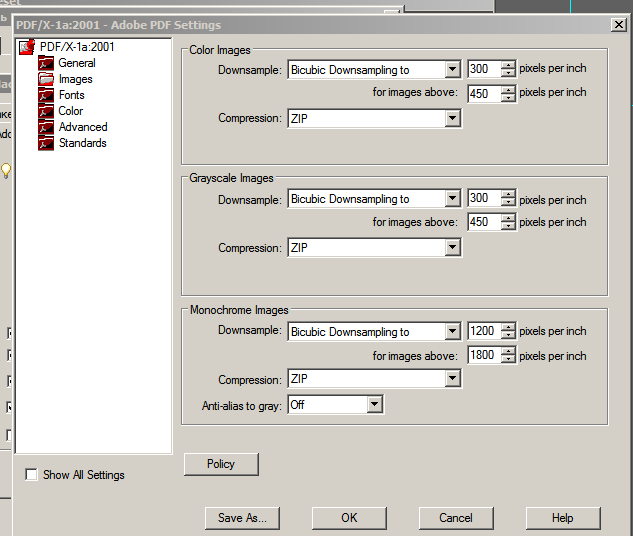Click Grayscale Images 450 threshold field

click(484, 222)
